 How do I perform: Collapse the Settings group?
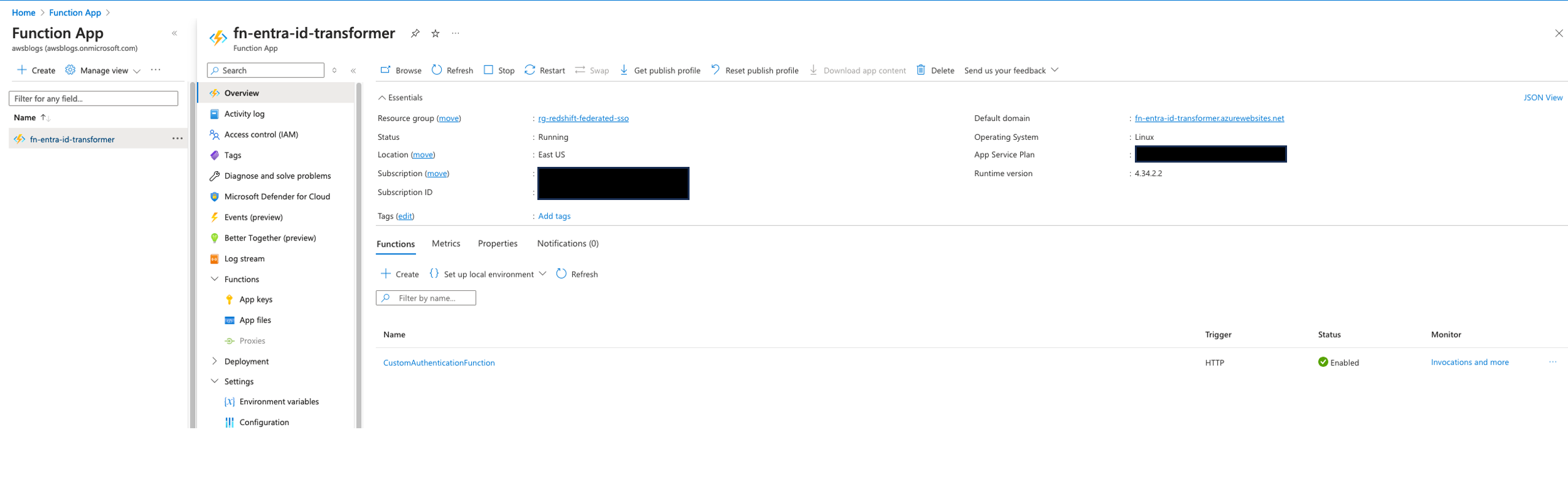[214, 382]
